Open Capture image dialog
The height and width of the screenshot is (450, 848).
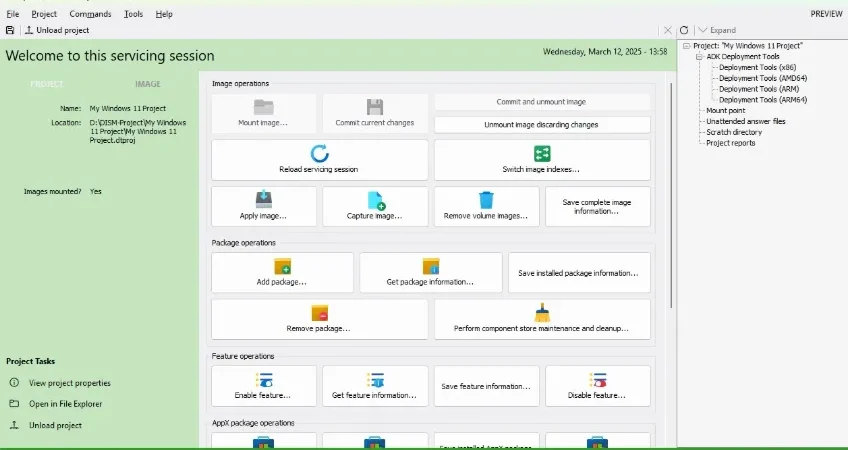pos(375,207)
